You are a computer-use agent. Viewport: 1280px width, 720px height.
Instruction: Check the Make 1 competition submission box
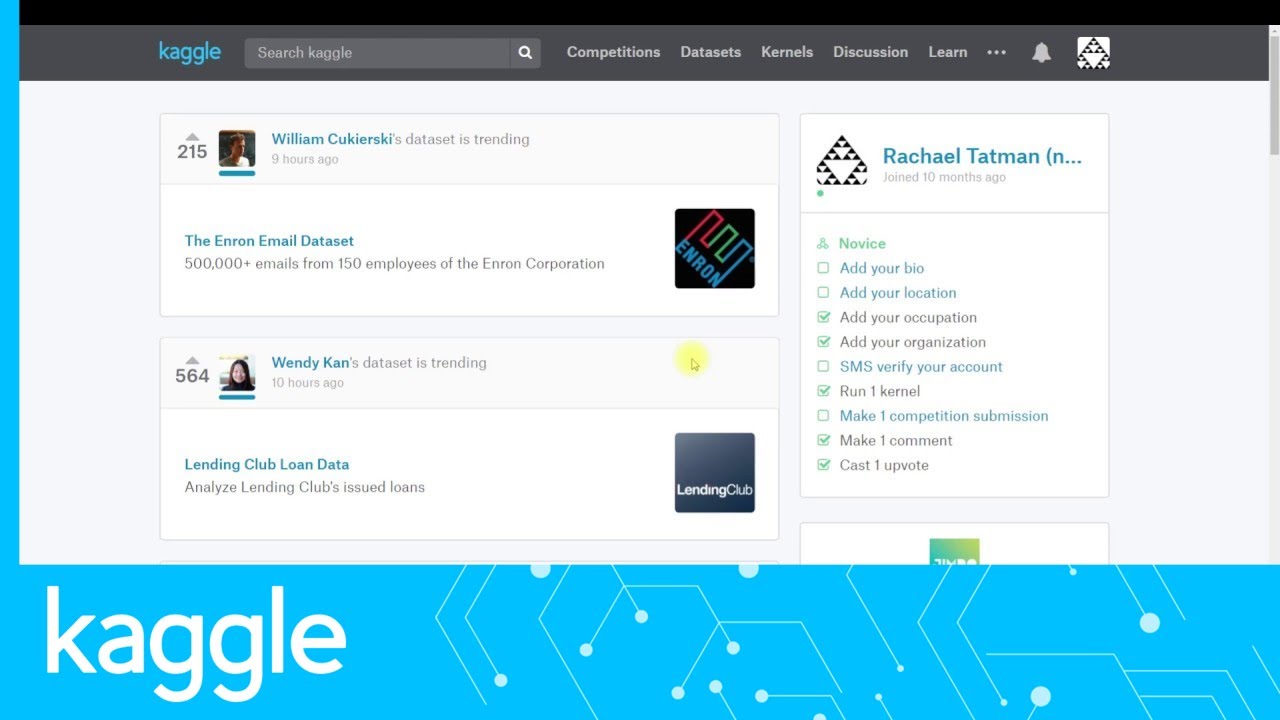tap(823, 416)
